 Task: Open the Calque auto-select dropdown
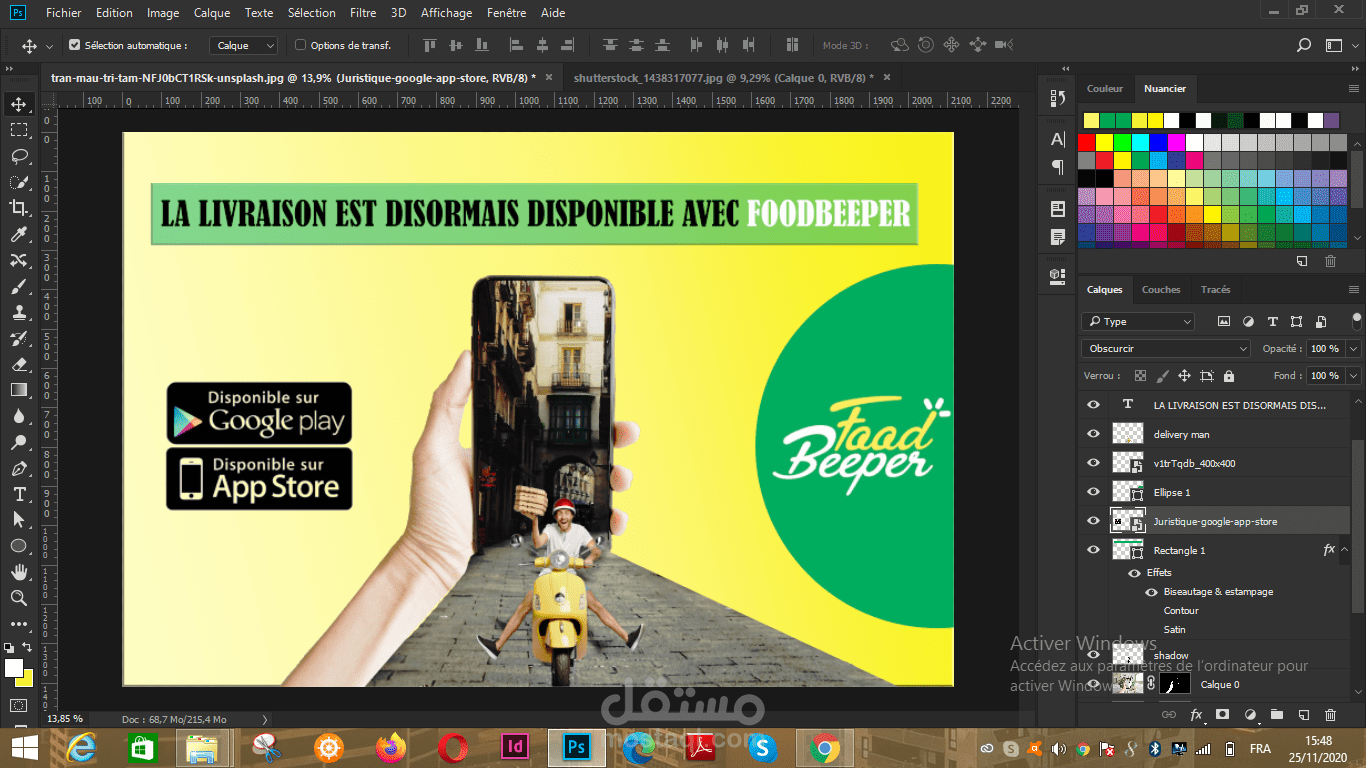(x=244, y=45)
